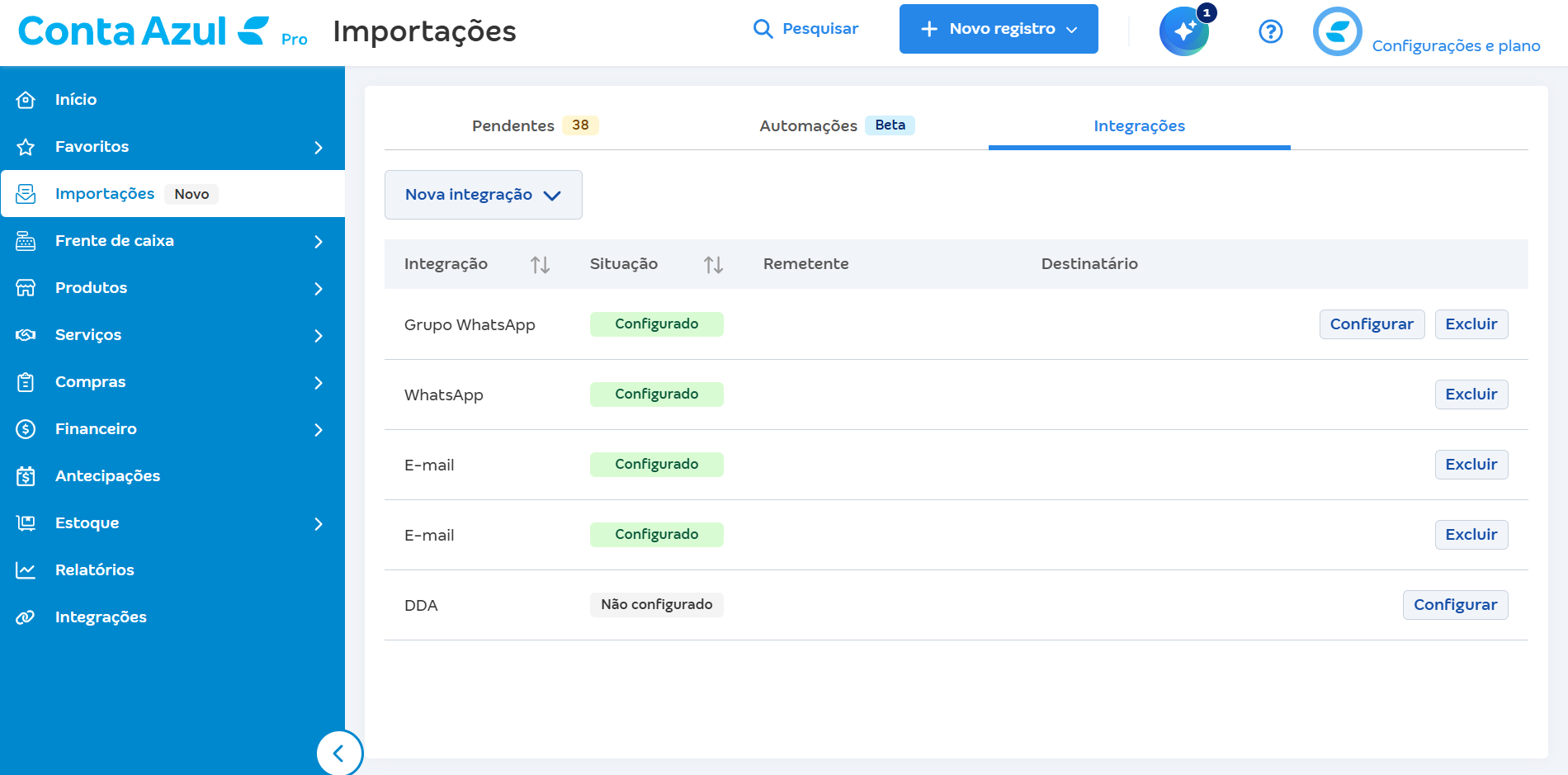Expand the Compras submenu chevron
The height and width of the screenshot is (775, 1568).
click(x=319, y=383)
